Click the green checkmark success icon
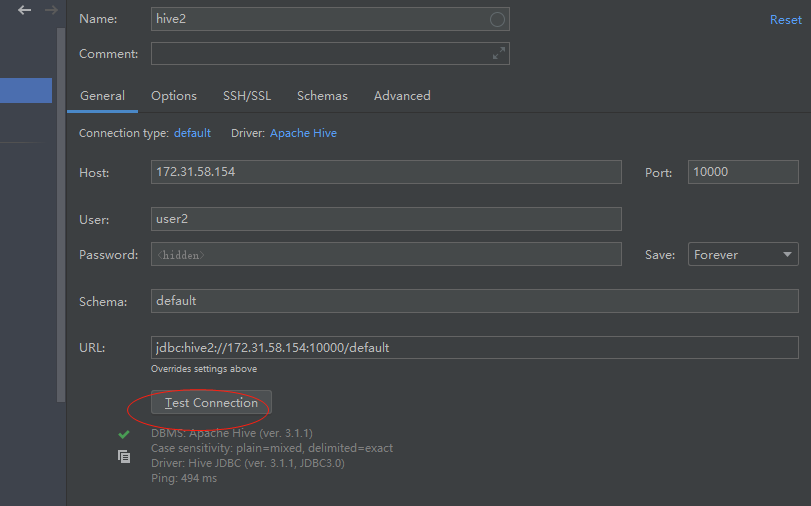 click(124, 434)
